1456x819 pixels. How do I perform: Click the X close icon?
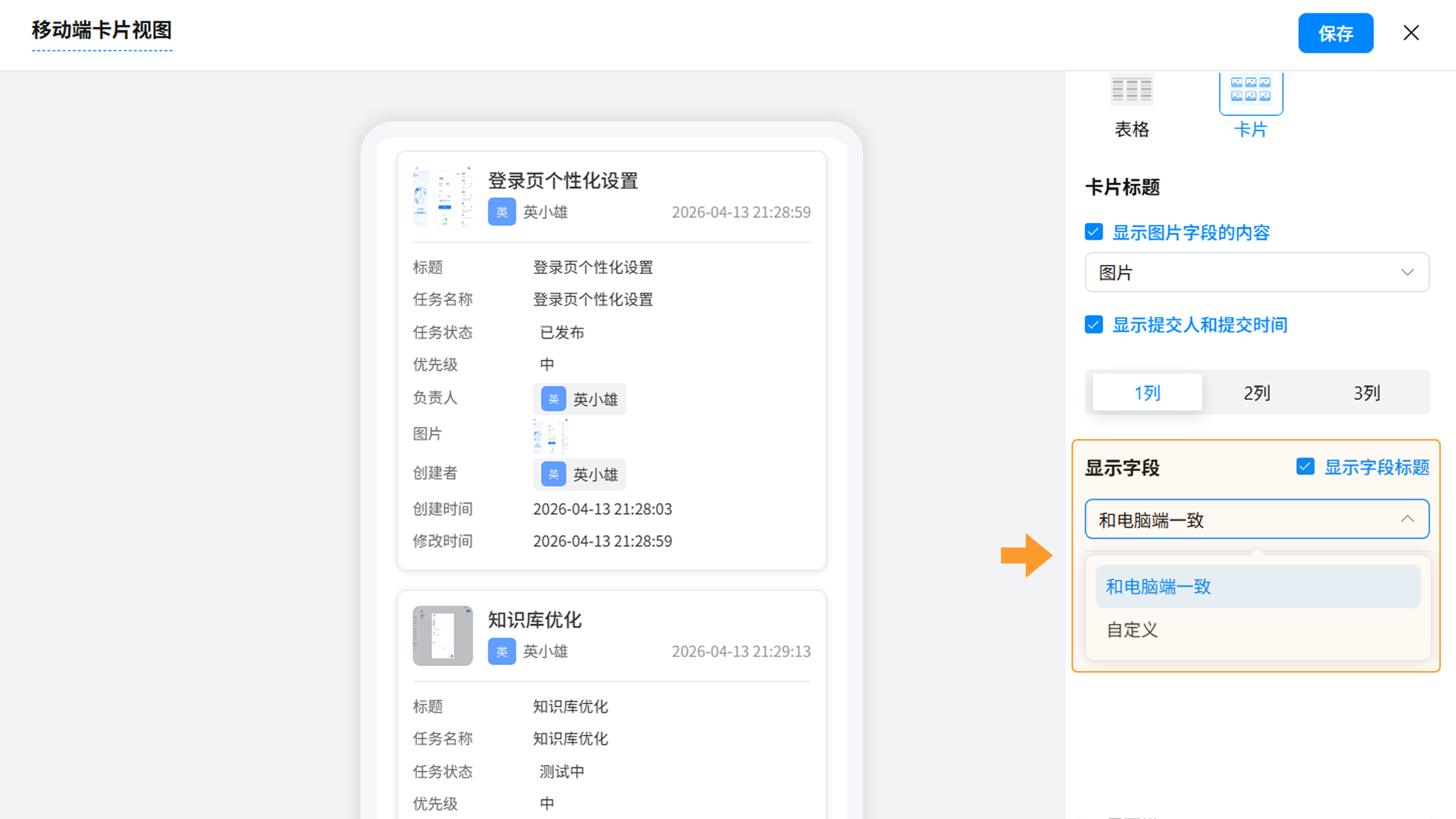point(1411,33)
